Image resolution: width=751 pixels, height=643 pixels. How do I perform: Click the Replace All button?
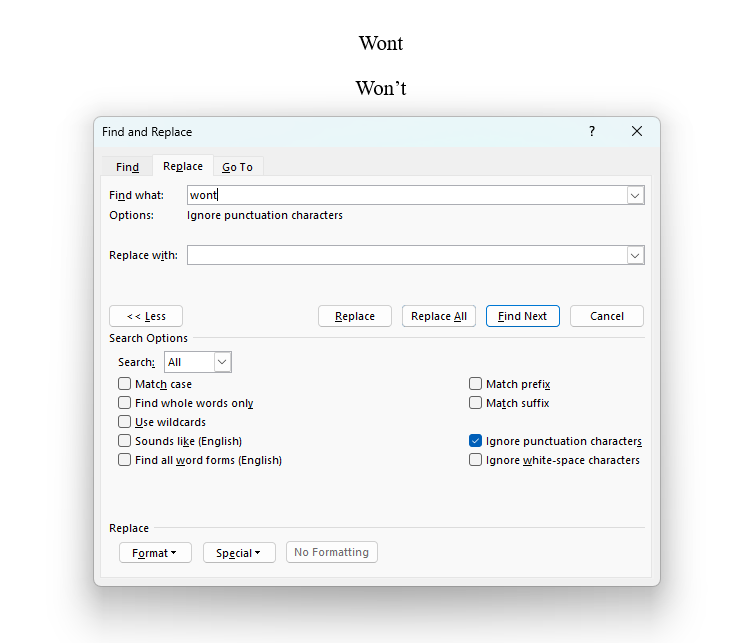point(439,316)
